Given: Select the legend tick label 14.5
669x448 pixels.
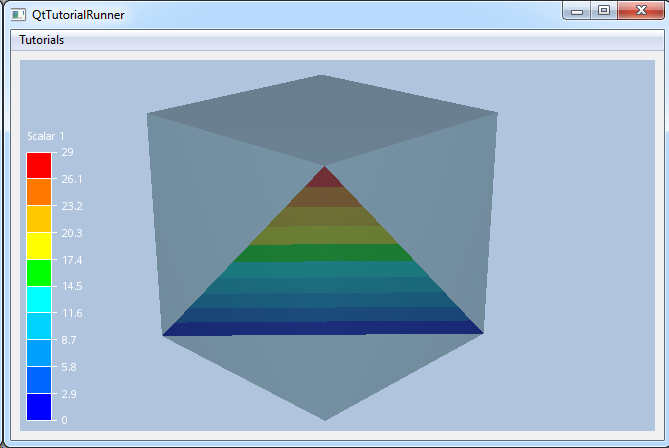Looking at the screenshot, I should (71, 287).
